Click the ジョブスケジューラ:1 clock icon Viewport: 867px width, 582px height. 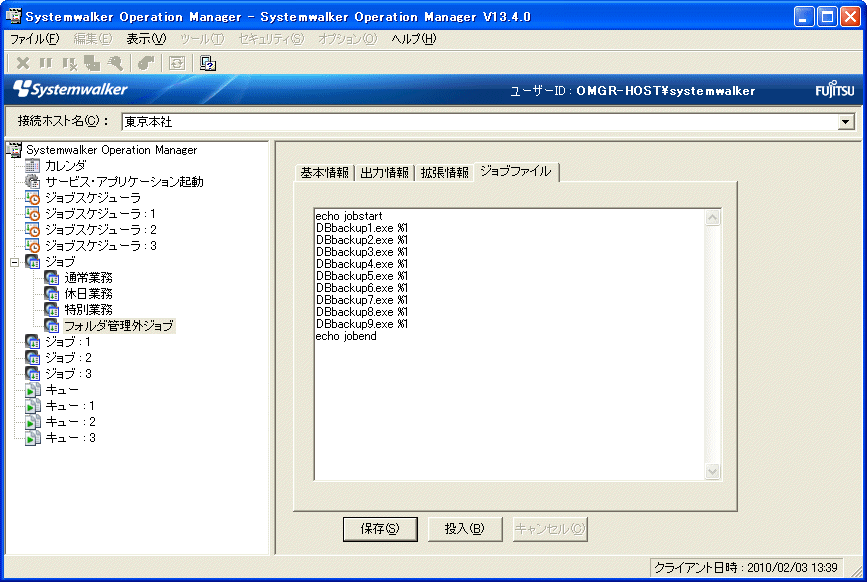coord(33,214)
